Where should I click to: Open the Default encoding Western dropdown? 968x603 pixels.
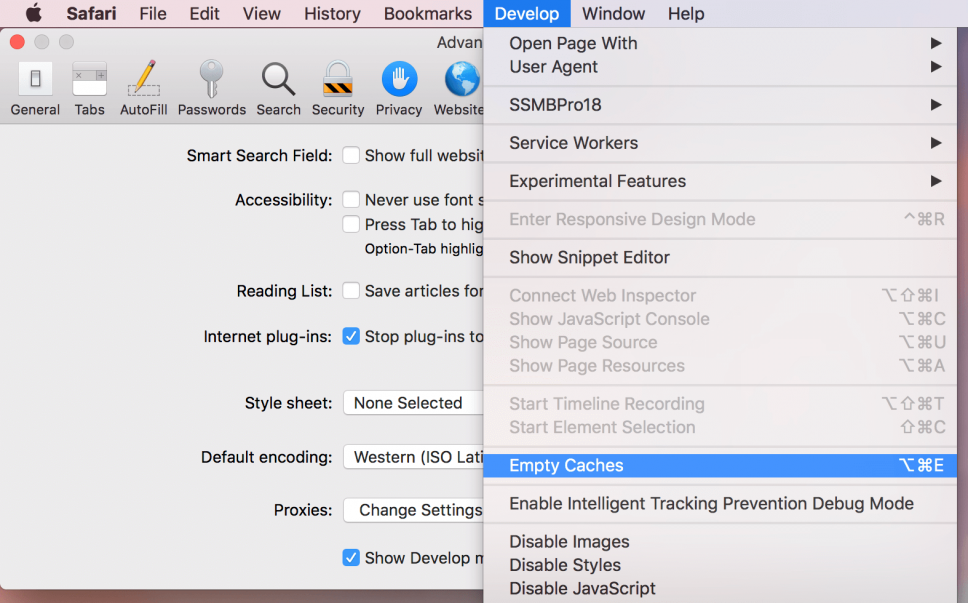413,457
